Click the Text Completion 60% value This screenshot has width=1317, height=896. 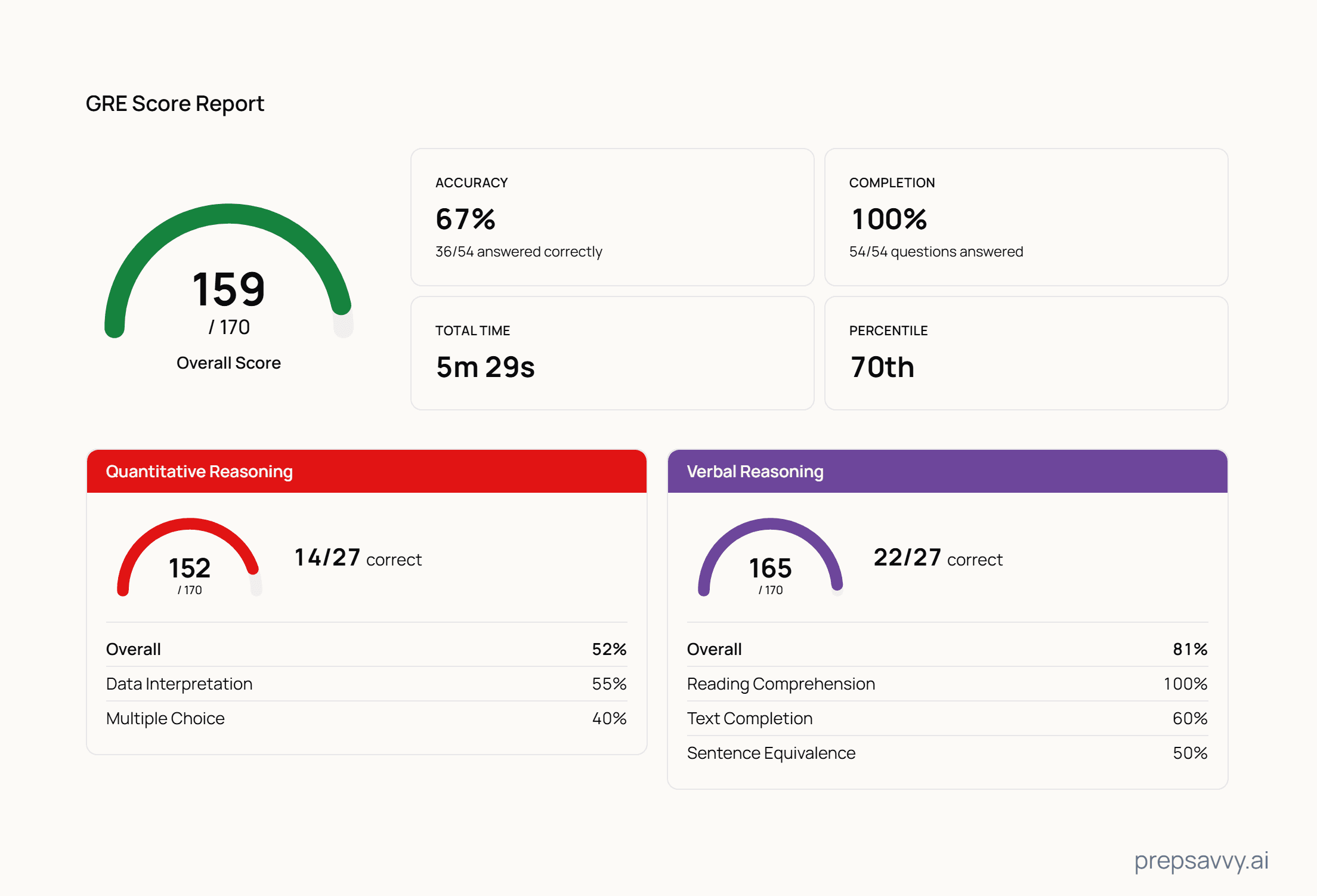pyautogui.click(x=1191, y=718)
